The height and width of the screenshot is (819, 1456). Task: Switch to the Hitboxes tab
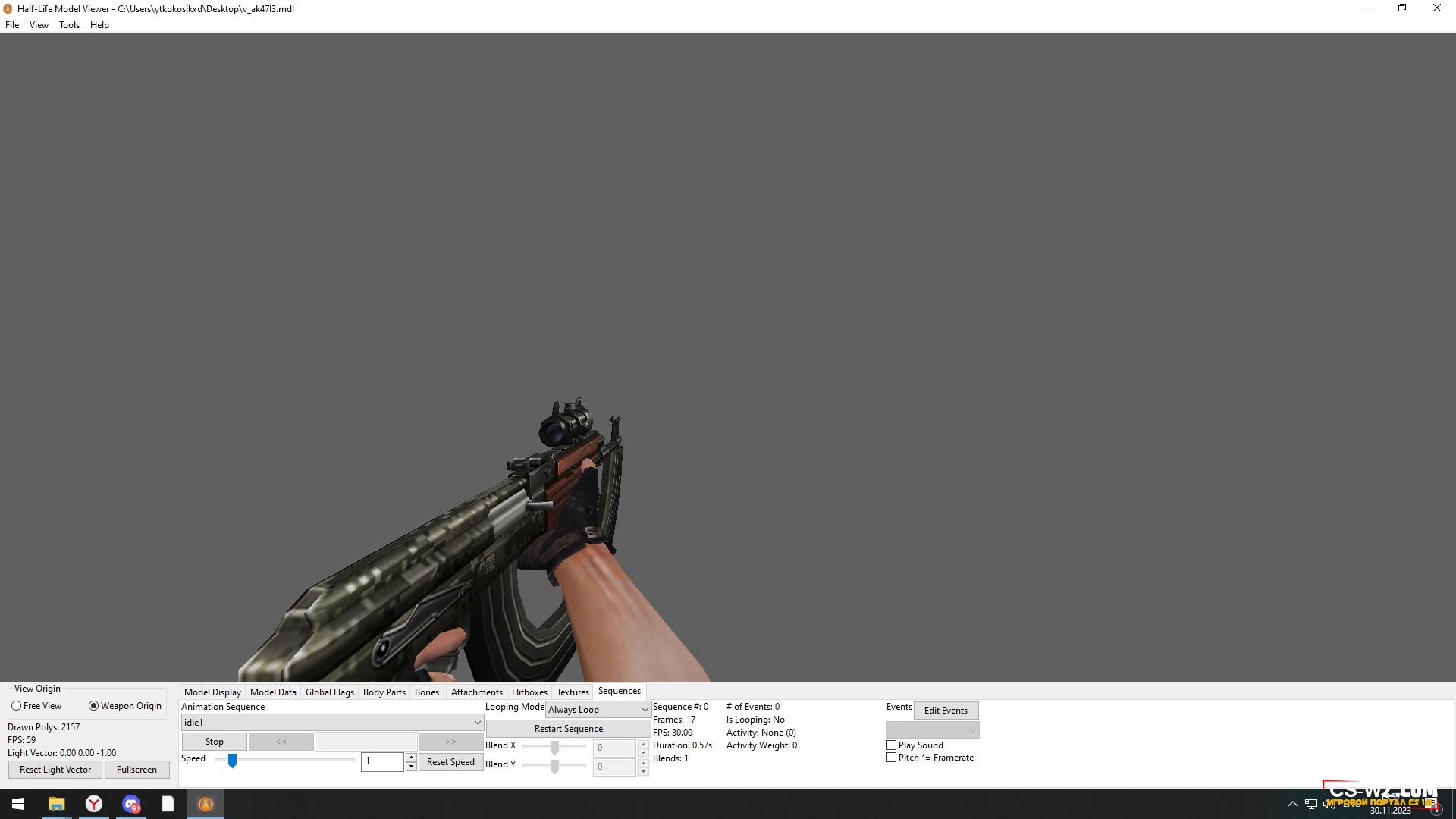tap(529, 692)
